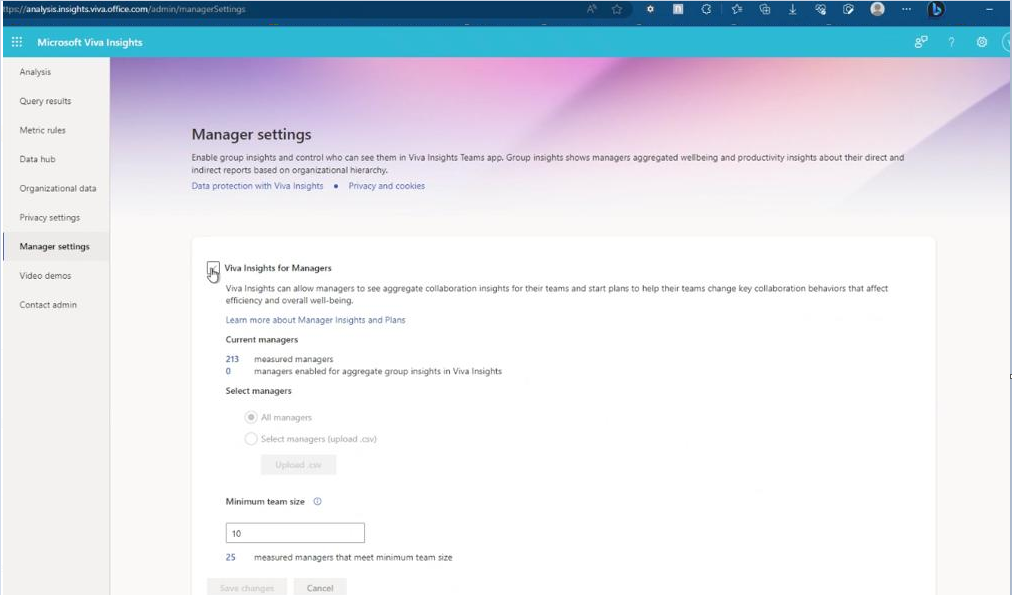This screenshot has width=1012, height=595.
Task: Open Metric rules in the sidebar
Action: point(43,130)
